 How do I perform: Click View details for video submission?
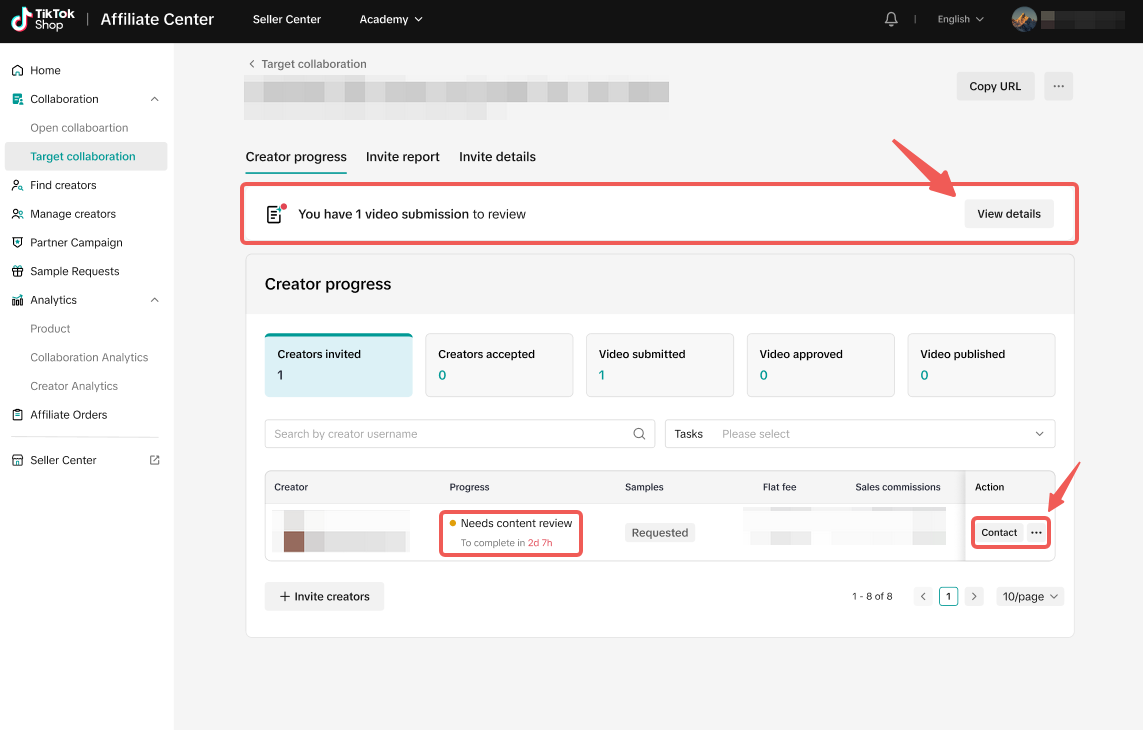(1008, 214)
